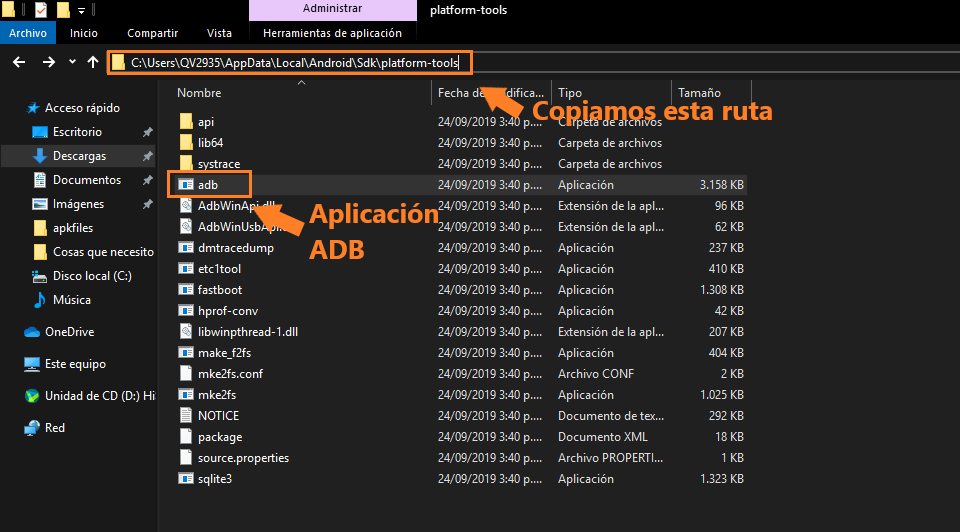
Task: Open the Archivo menu tab
Action: pos(27,33)
